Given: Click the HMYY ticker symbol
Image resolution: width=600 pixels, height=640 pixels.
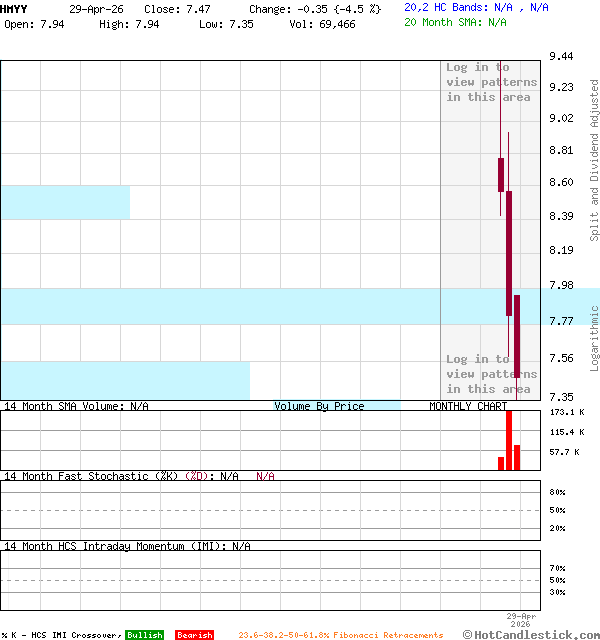Looking at the screenshot, I should (14, 8).
